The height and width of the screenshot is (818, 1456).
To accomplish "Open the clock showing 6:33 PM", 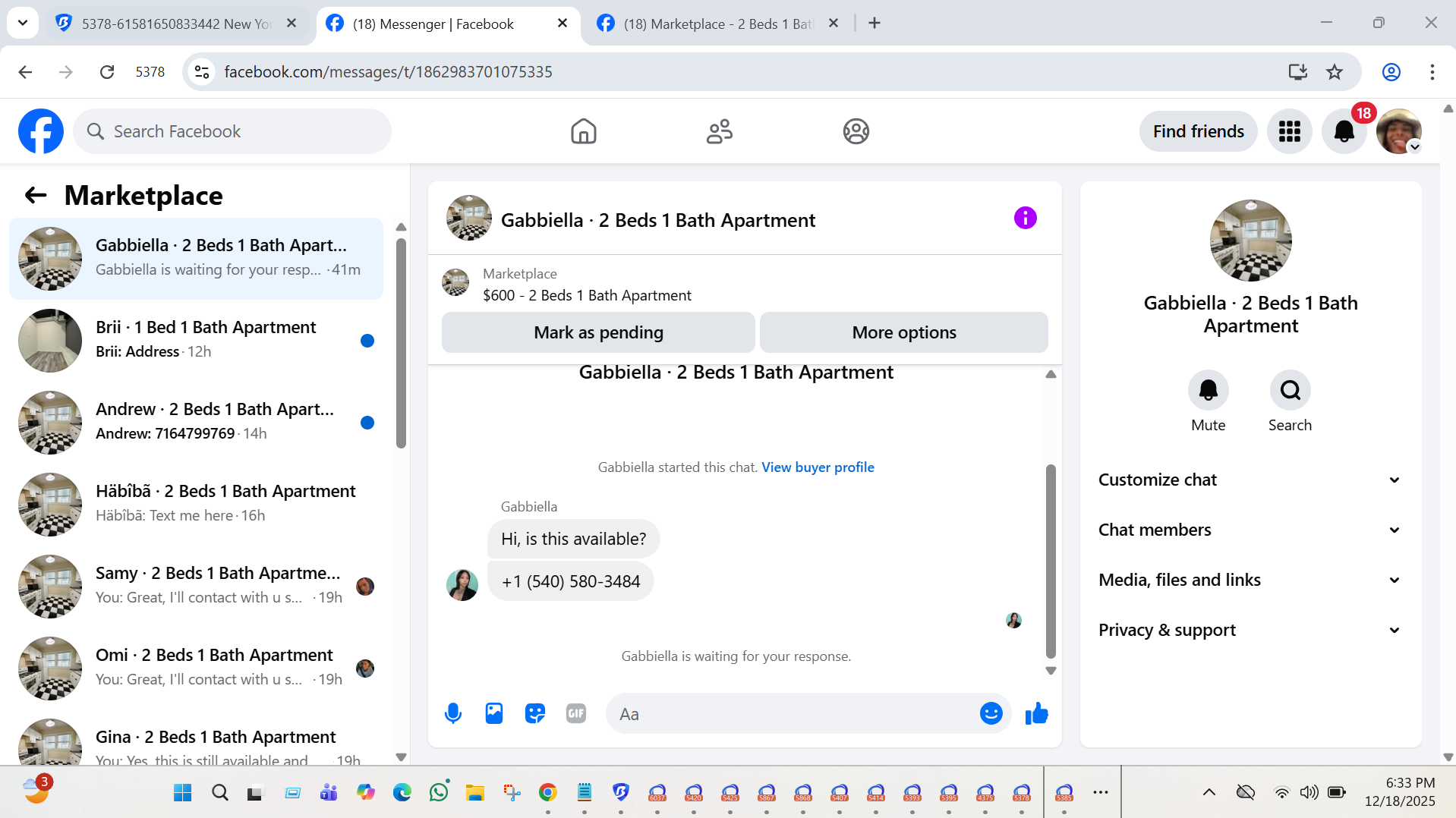I will click(x=1400, y=791).
